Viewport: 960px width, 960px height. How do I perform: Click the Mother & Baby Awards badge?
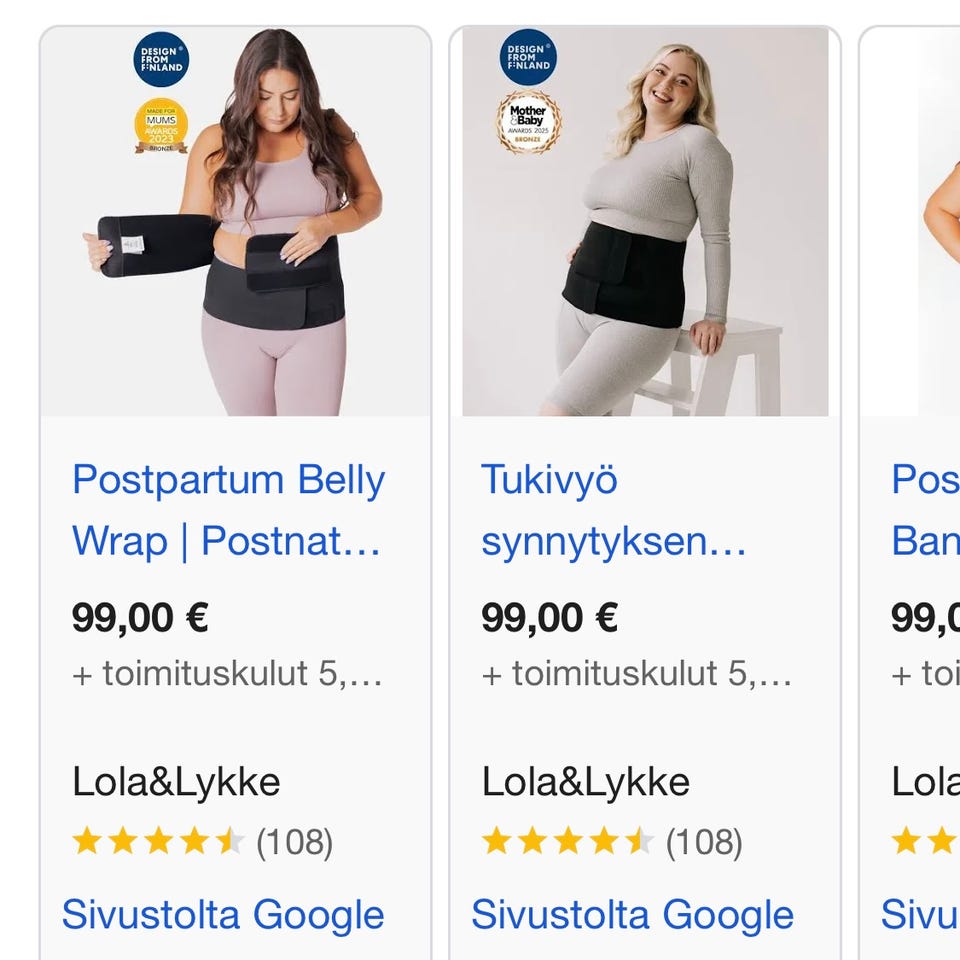(x=529, y=122)
